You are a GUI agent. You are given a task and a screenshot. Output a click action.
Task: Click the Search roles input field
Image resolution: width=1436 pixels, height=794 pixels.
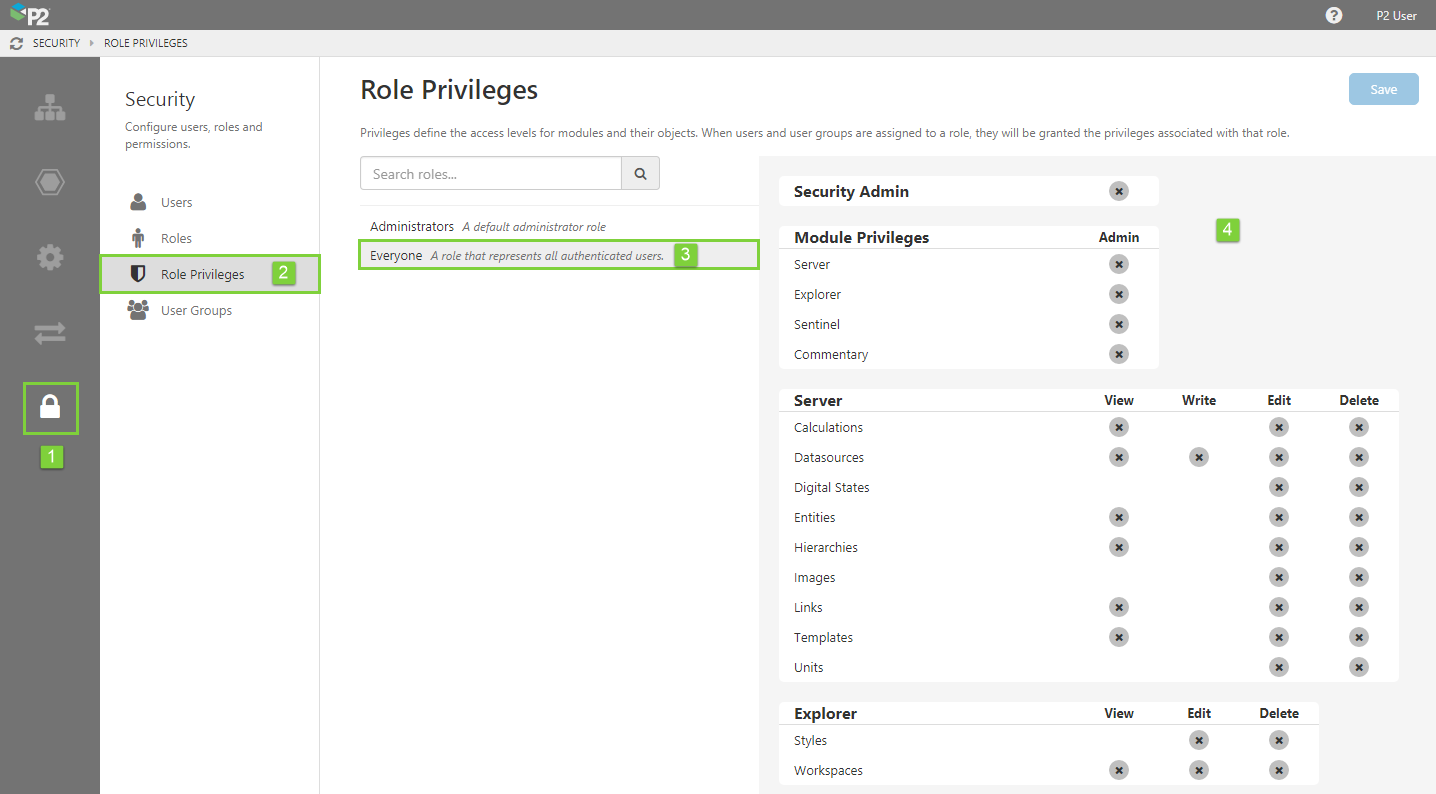tap(490, 174)
